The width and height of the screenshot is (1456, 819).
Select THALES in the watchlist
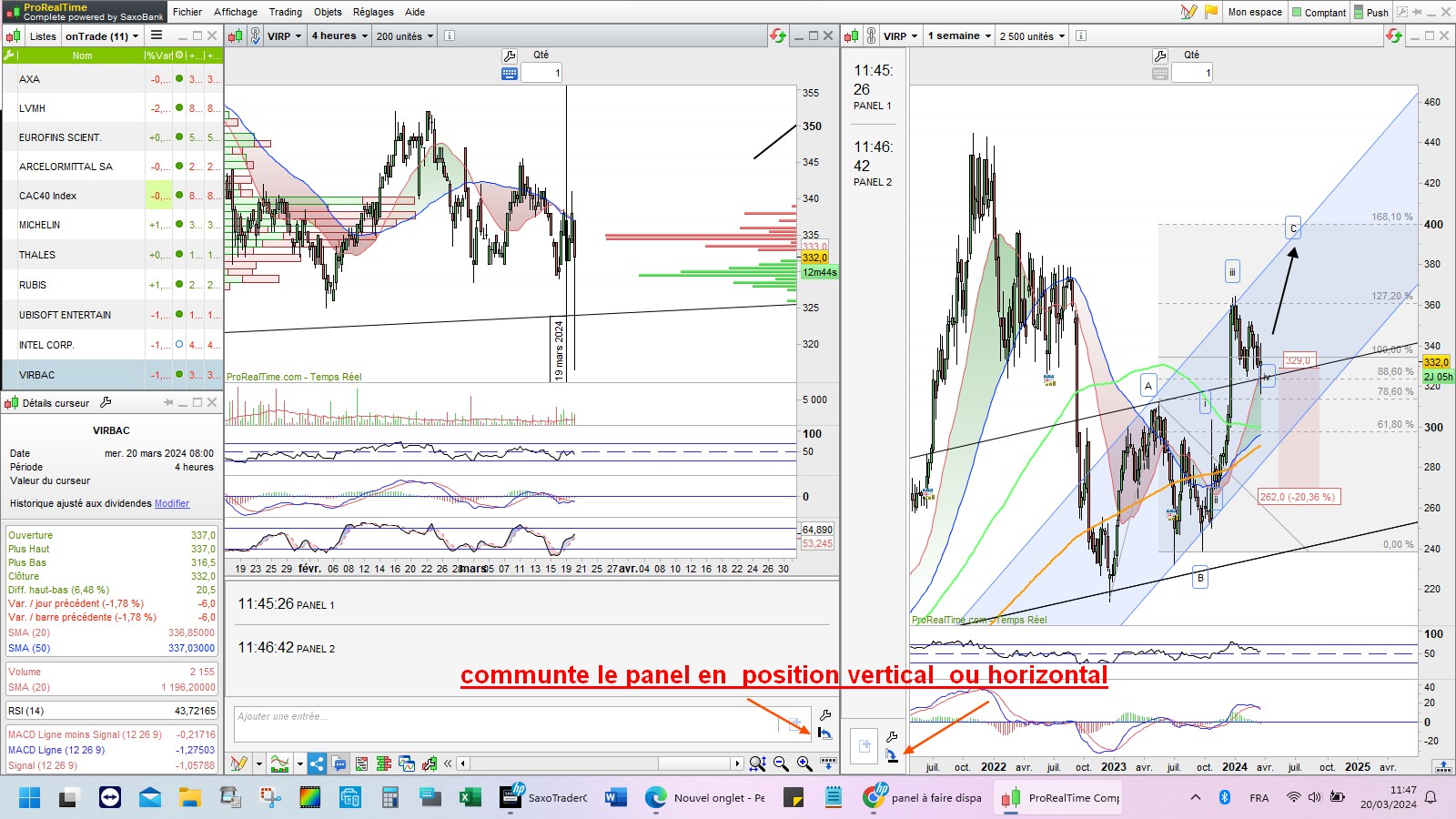pos(112,255)
